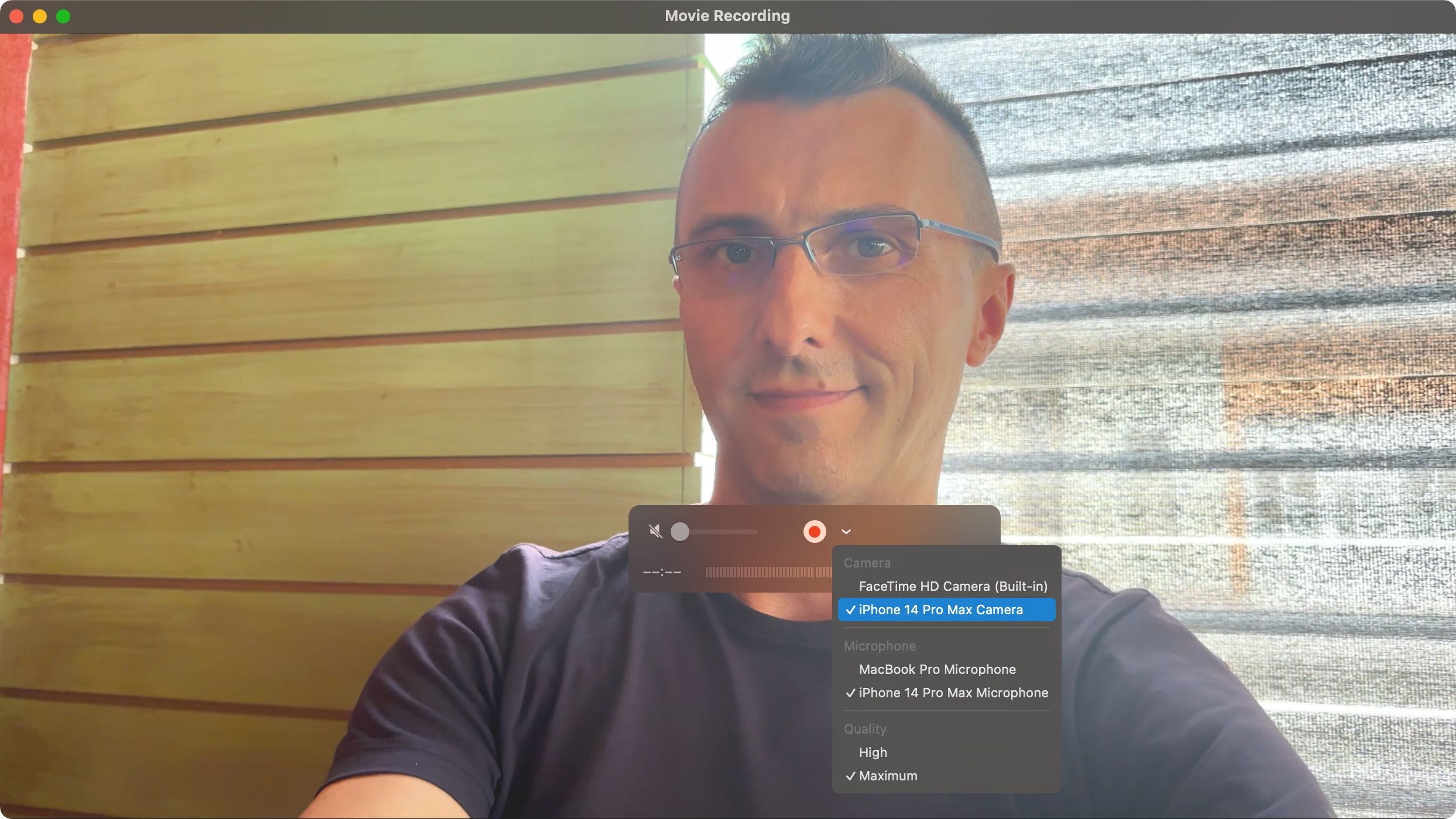The image size is (1456, 819).
Task: Select High quality setting
Action: [x=873, y=753]
